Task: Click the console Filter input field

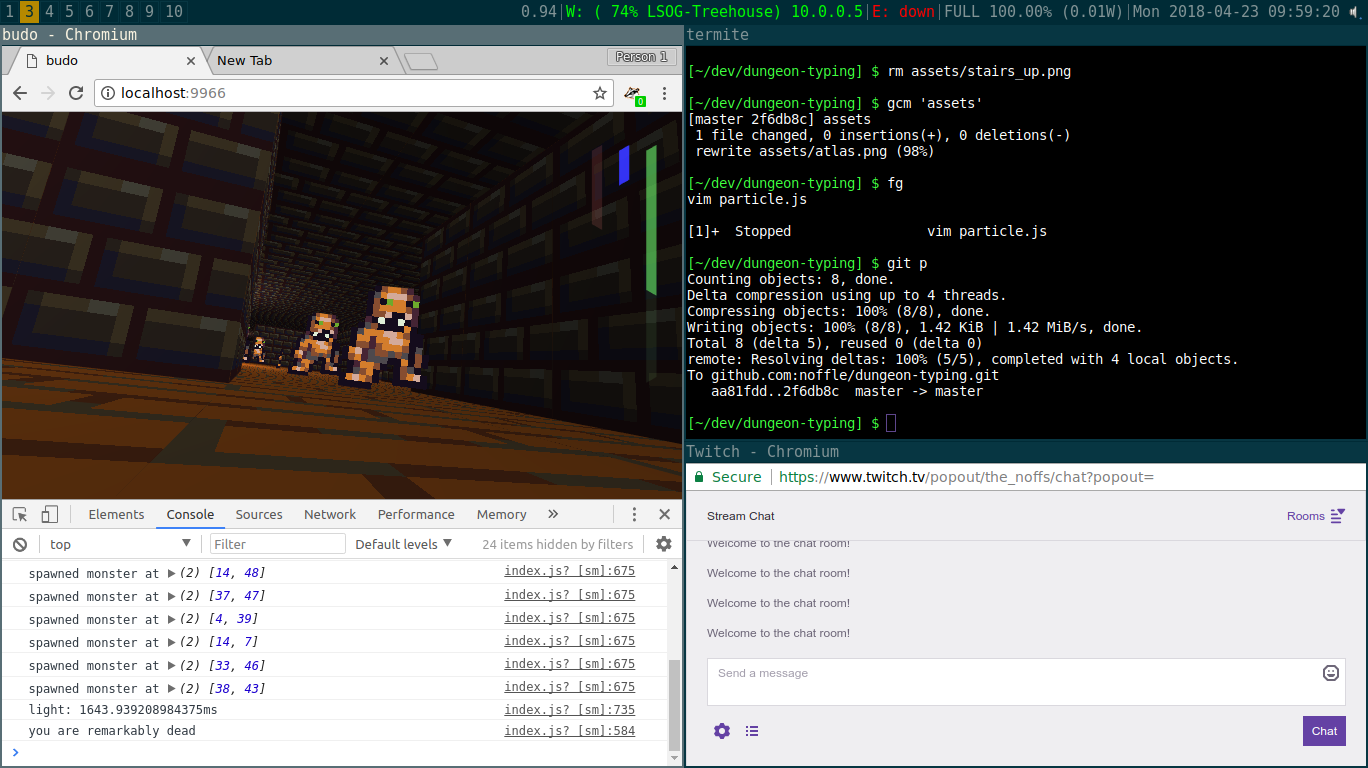Action: pos(277,544)
